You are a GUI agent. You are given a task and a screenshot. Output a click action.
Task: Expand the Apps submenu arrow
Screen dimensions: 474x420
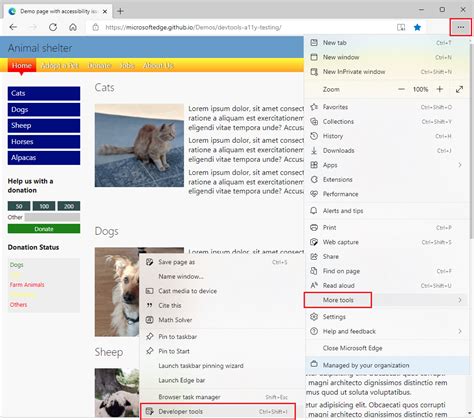[460, 165]
